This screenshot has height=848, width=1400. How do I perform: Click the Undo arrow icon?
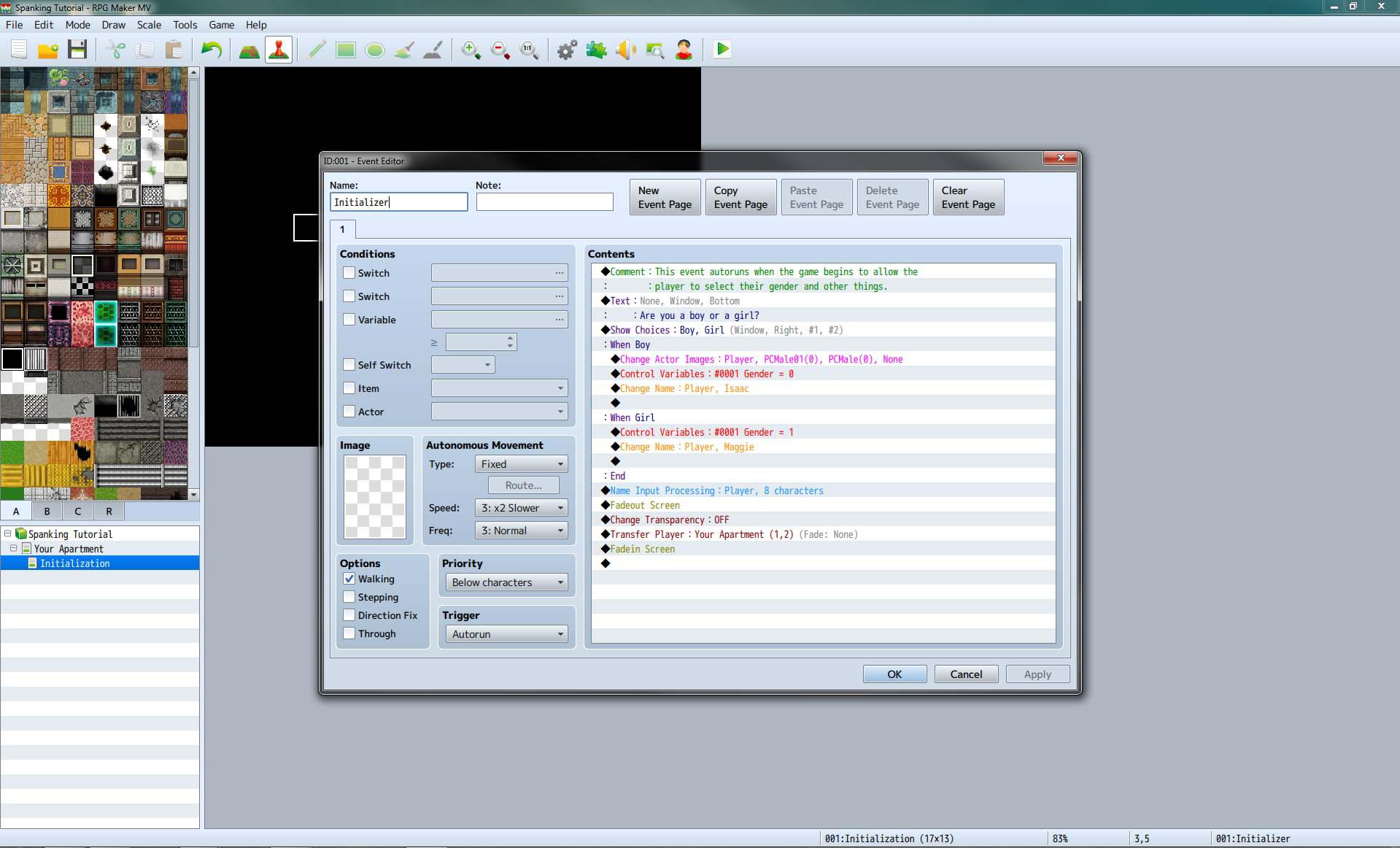212,50
